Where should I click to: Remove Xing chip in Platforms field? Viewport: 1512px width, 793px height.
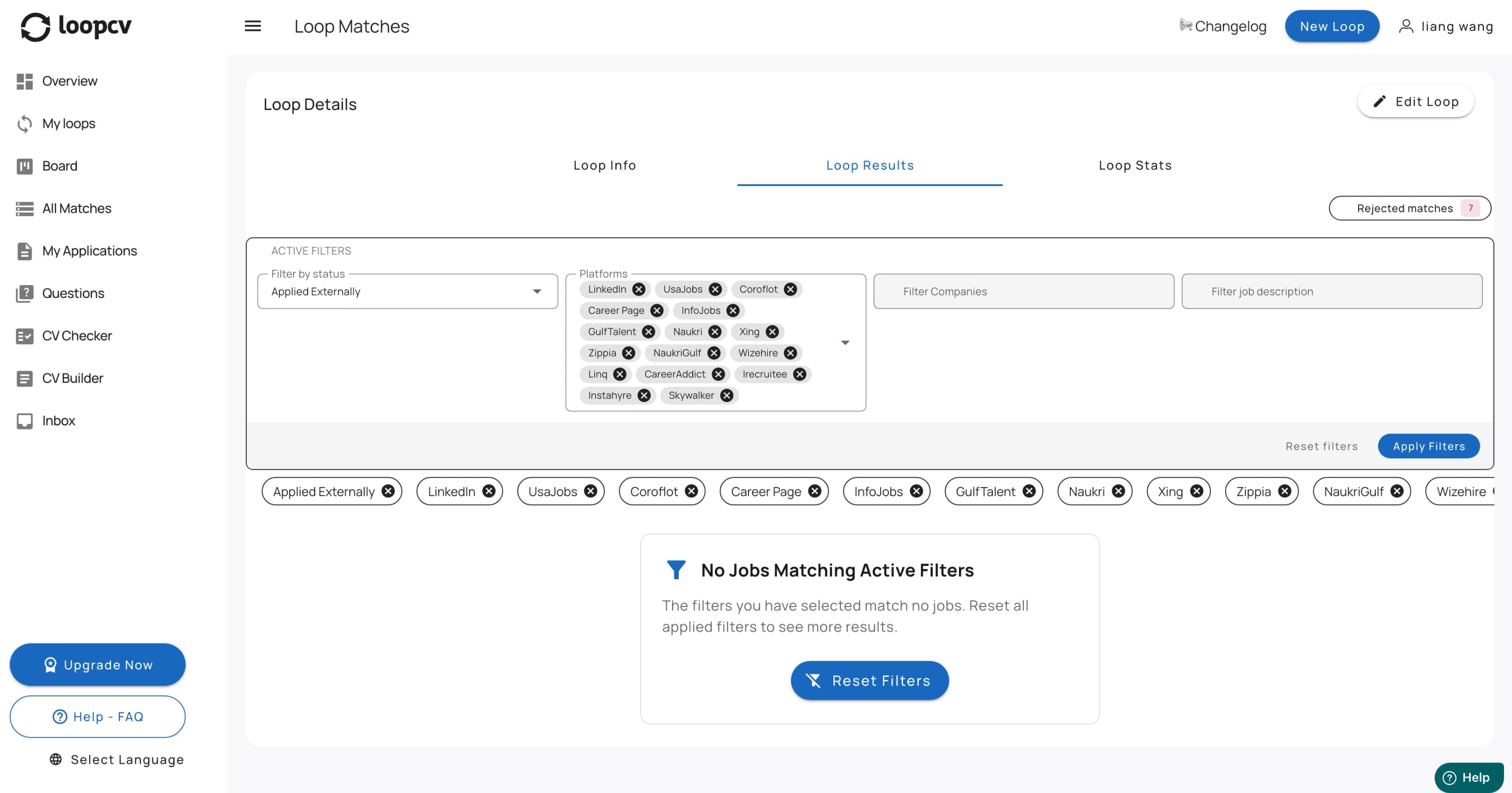point(773,332)
